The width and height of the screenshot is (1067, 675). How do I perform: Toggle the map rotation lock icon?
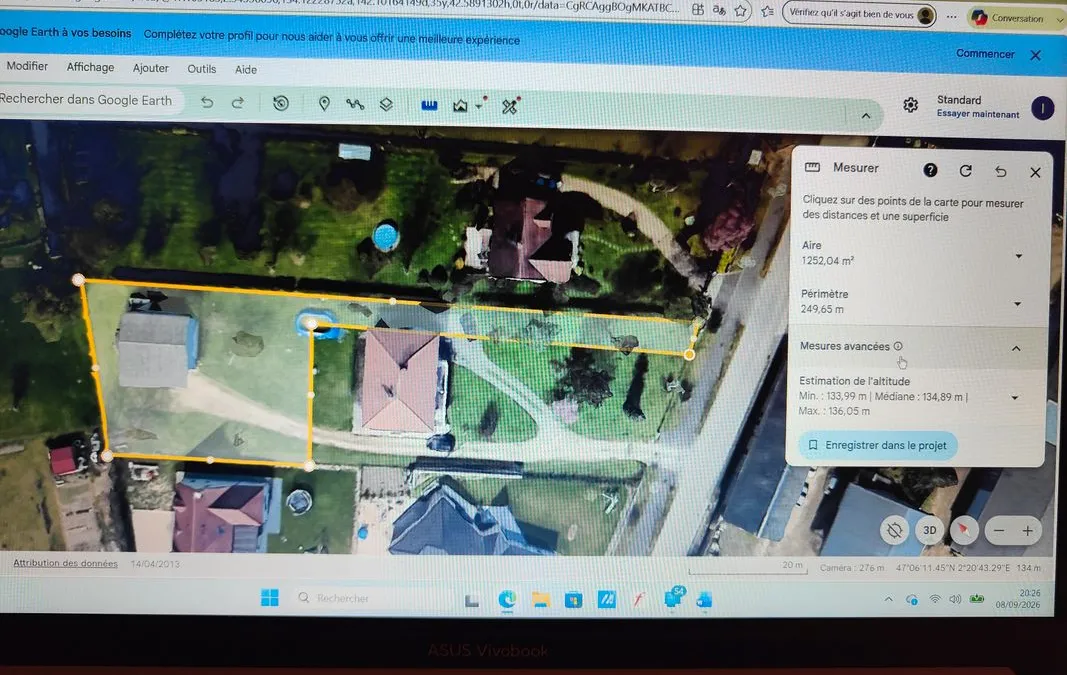click(894, 530)
